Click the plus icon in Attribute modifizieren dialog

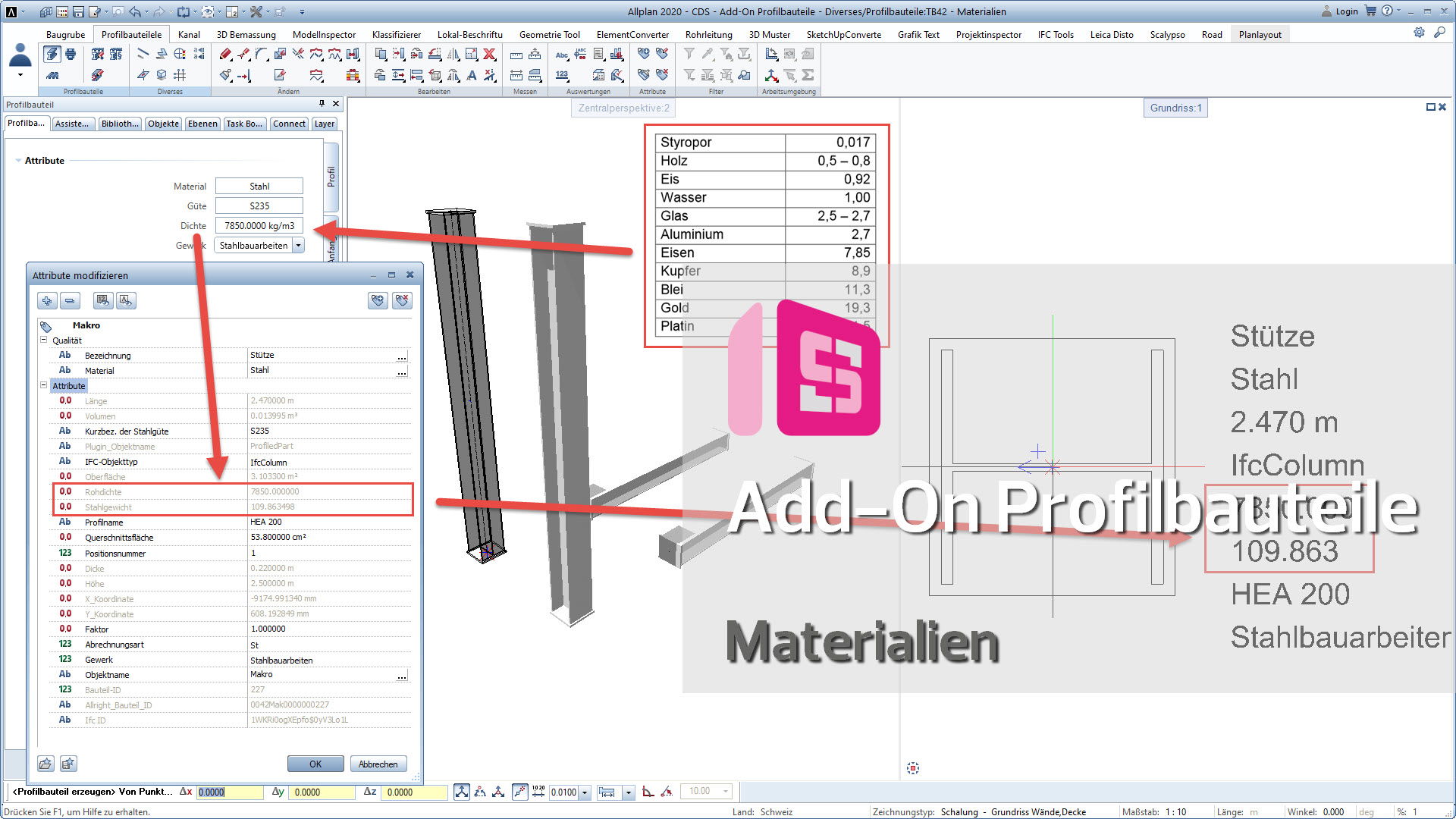(47, 301)
